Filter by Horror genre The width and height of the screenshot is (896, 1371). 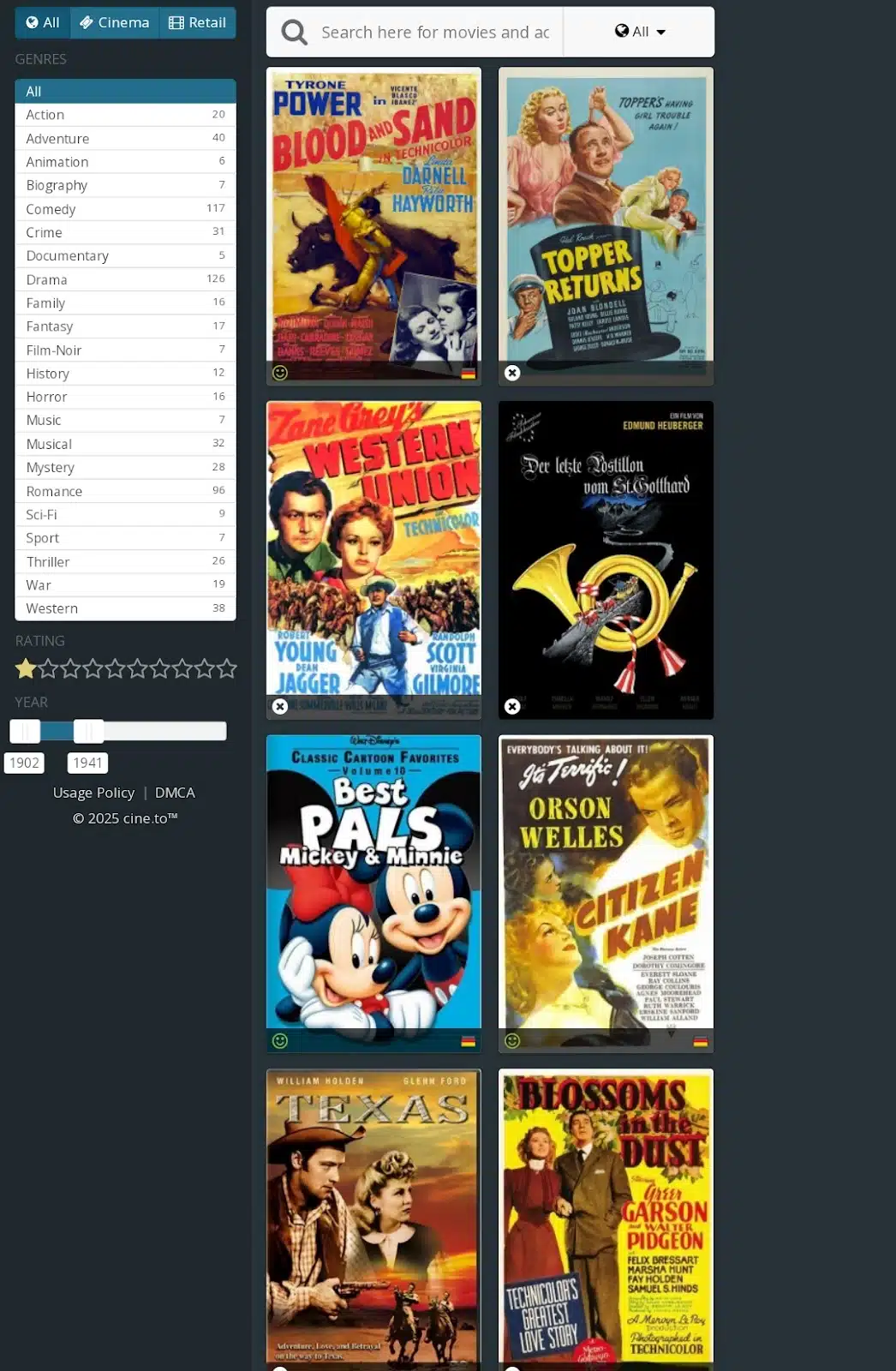tap(125, 397)
